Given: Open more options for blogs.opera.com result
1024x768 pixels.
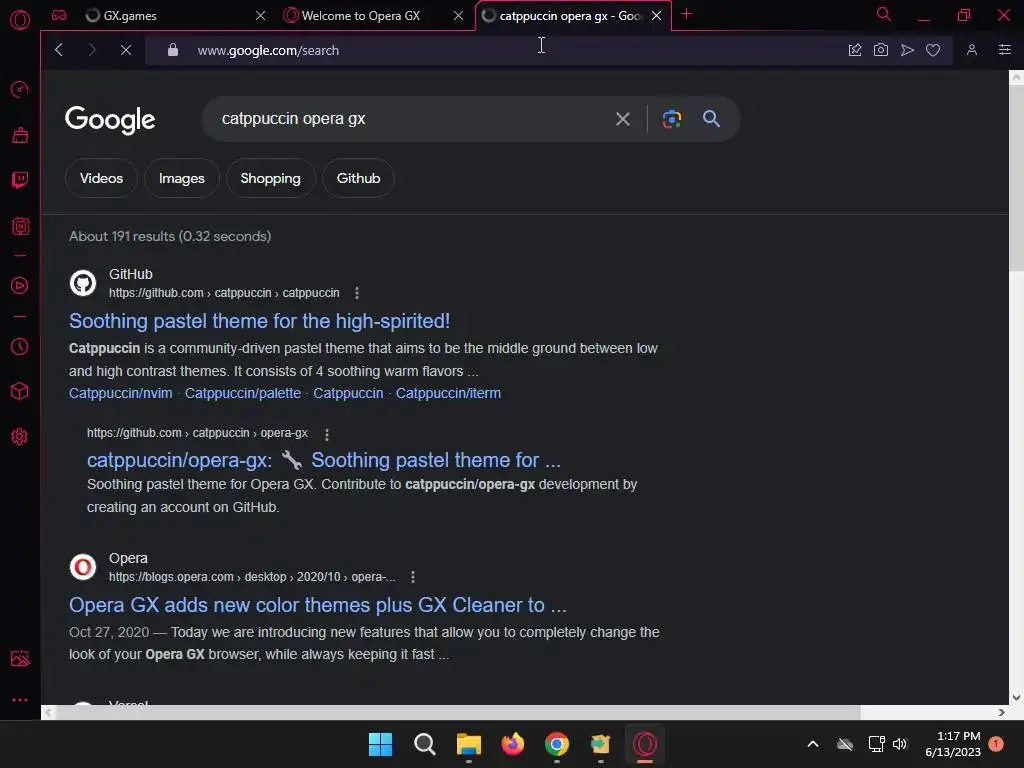Looking at the screenshot, I should (412, 577).
